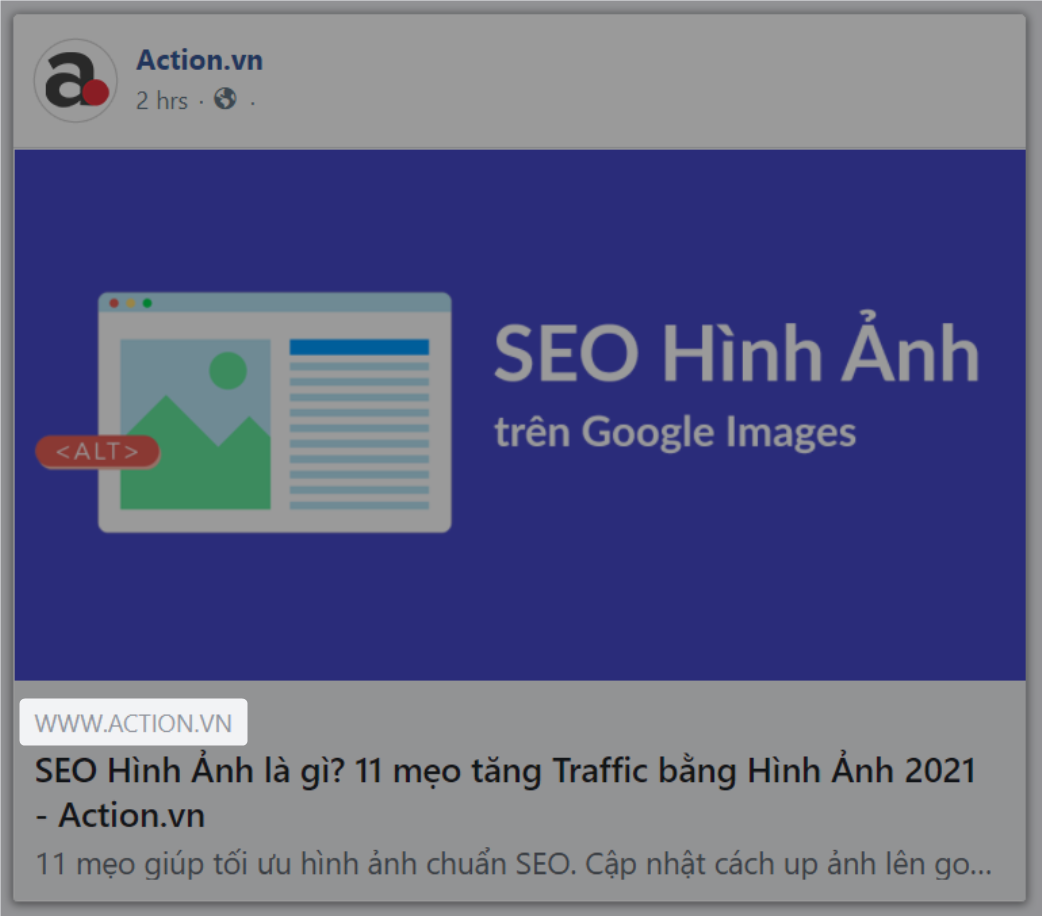This screenshot has height=916, width=1042.
Task: Click the public audience globe icon
Action: point(225,99)
